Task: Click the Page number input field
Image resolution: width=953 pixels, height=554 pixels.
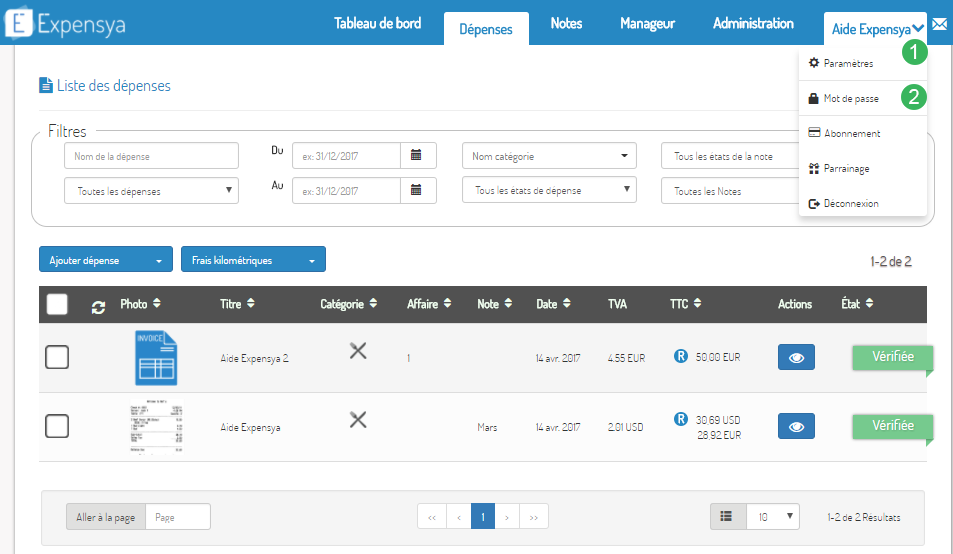Action: (x=178, y=516)
